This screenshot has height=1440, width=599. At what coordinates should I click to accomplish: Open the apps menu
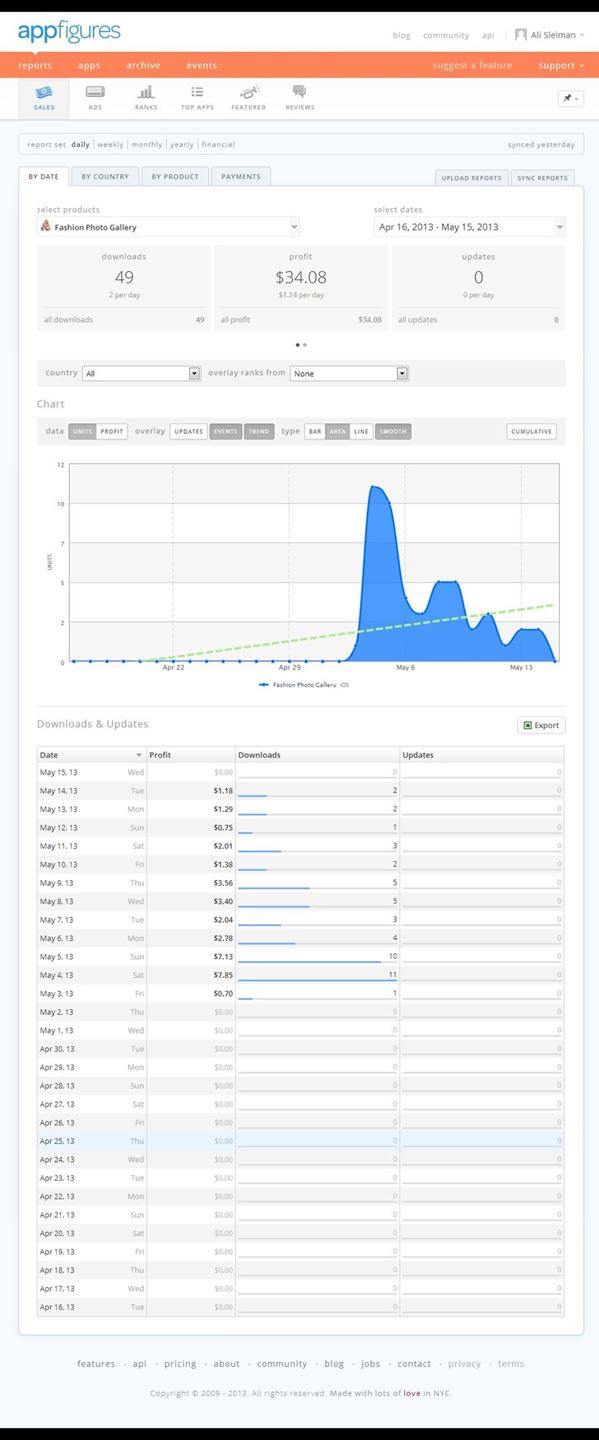coord(89,65)
